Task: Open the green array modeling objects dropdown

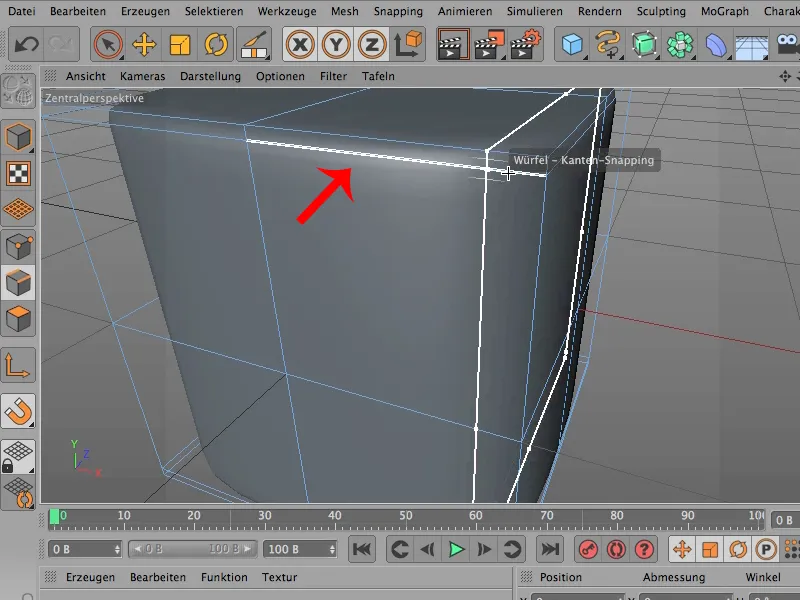Action: point(680,44)
